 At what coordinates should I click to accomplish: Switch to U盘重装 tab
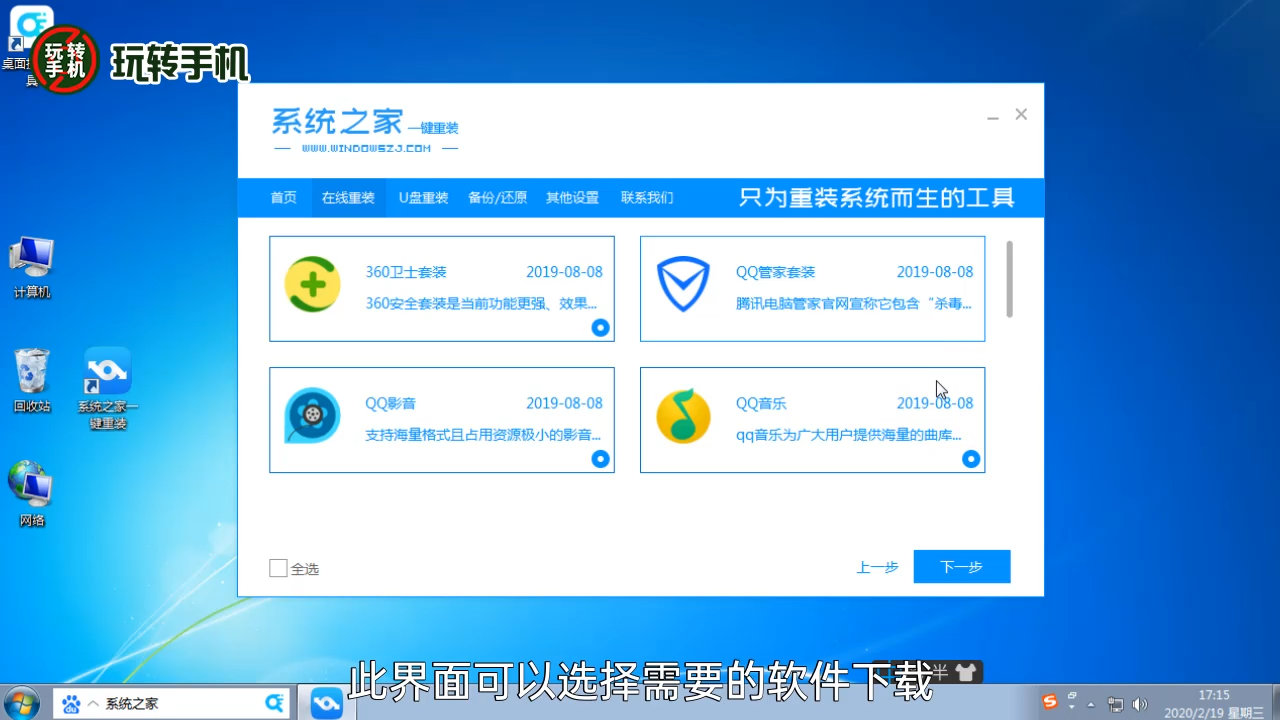pos(424,198)
